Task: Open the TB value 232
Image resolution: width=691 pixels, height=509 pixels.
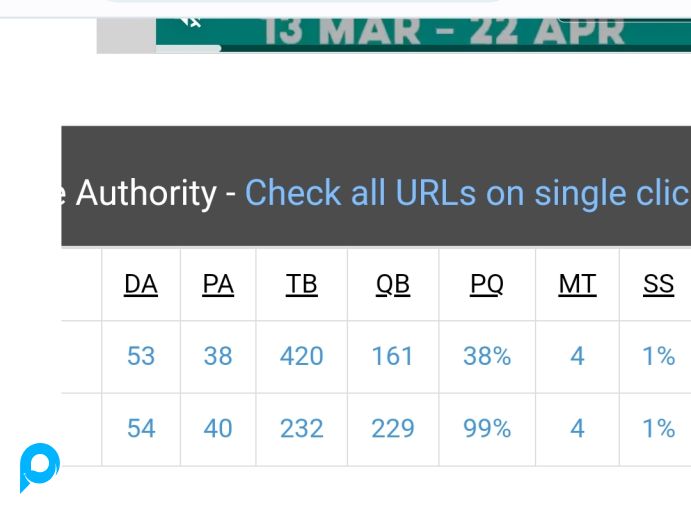Action: tap(301, 428)
